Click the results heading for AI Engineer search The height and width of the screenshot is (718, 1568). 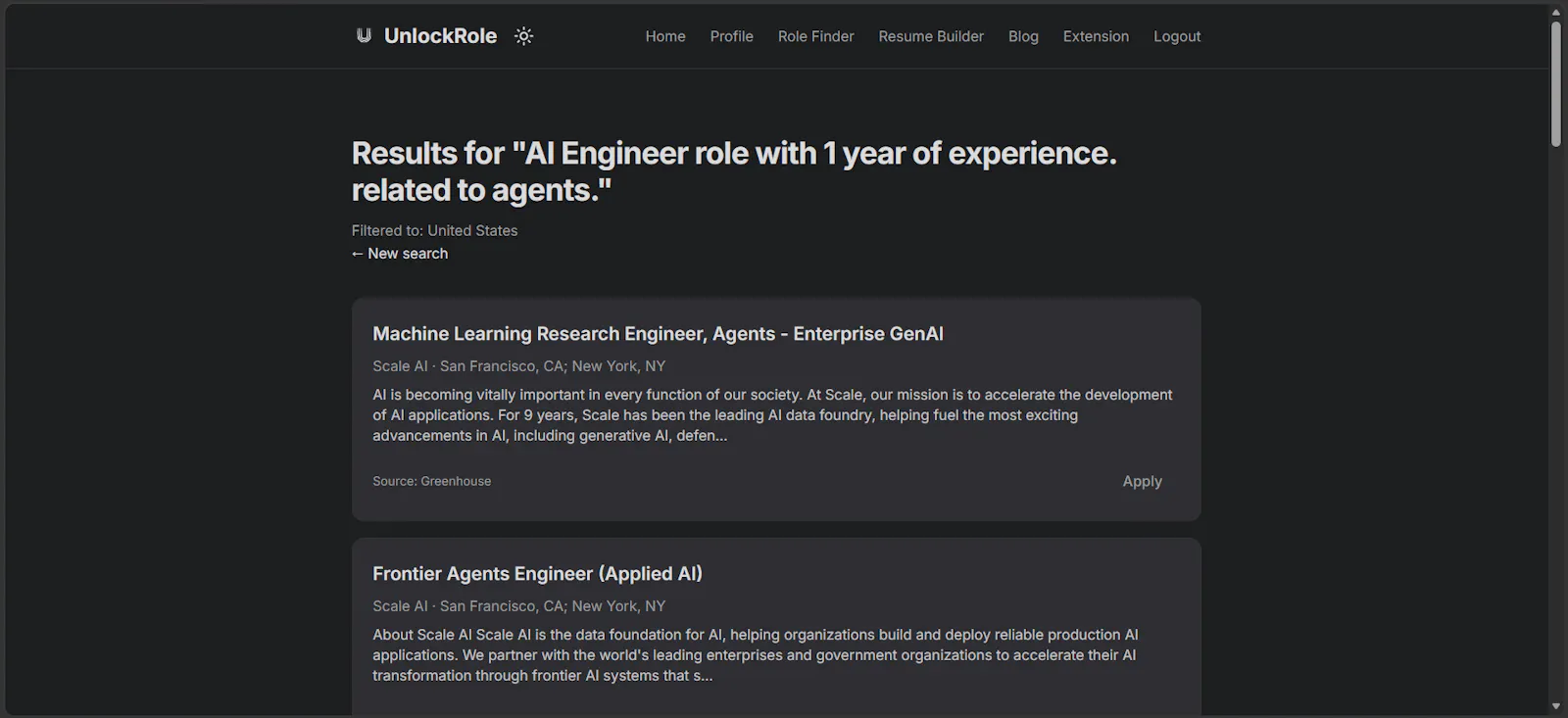click(x=734, y=171)
